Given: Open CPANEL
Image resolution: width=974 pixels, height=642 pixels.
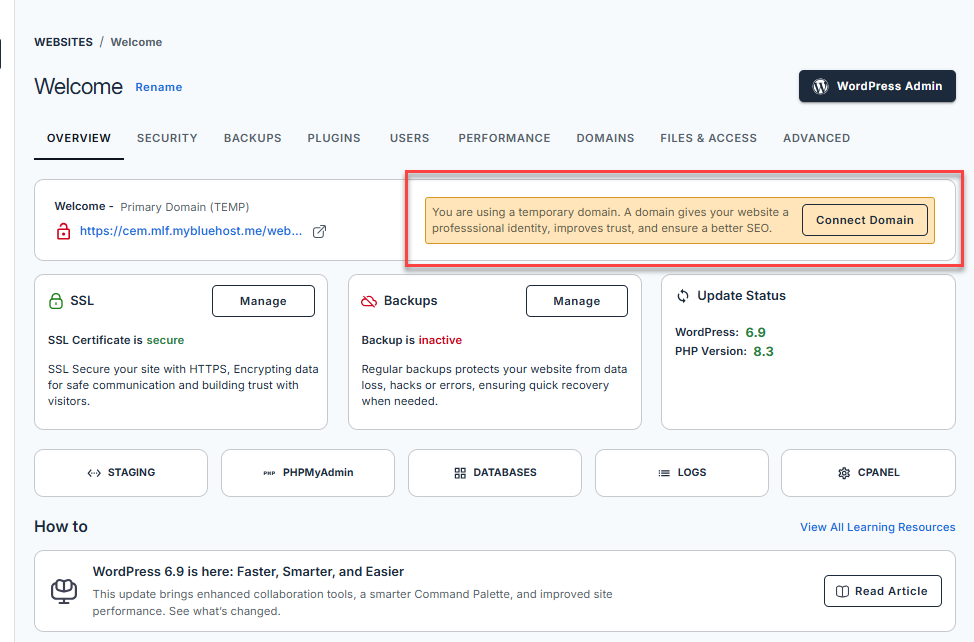Looking at the screenshot, I should (x=868, y=473).
